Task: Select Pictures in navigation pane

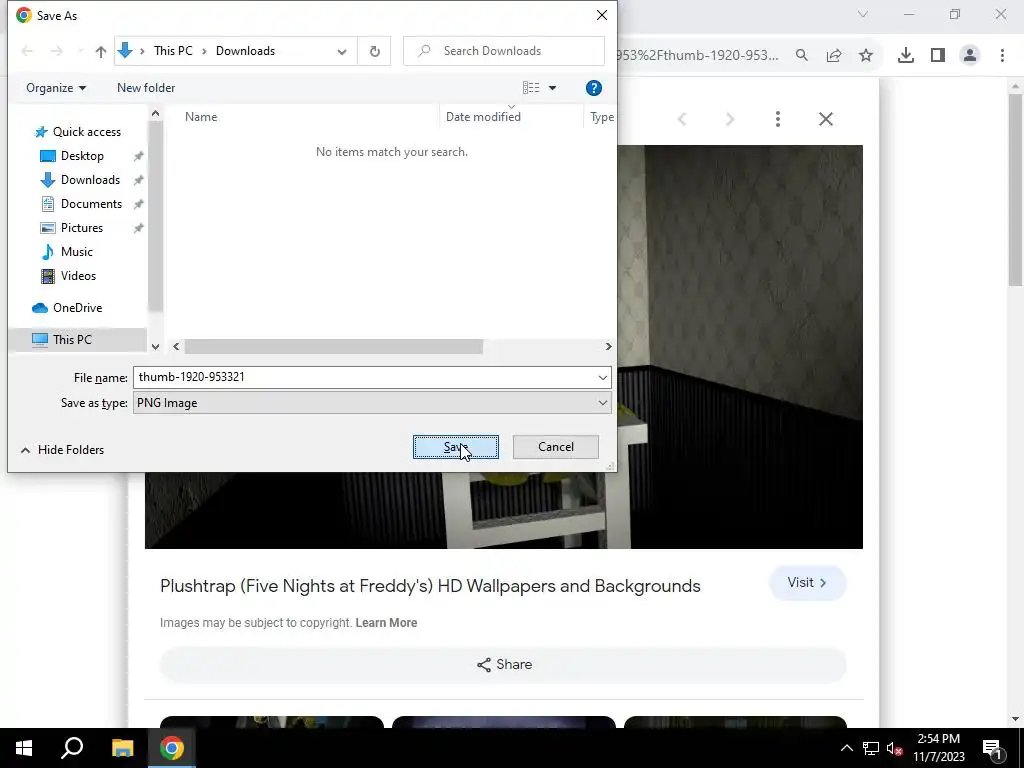Action: [x=82, y=228]
